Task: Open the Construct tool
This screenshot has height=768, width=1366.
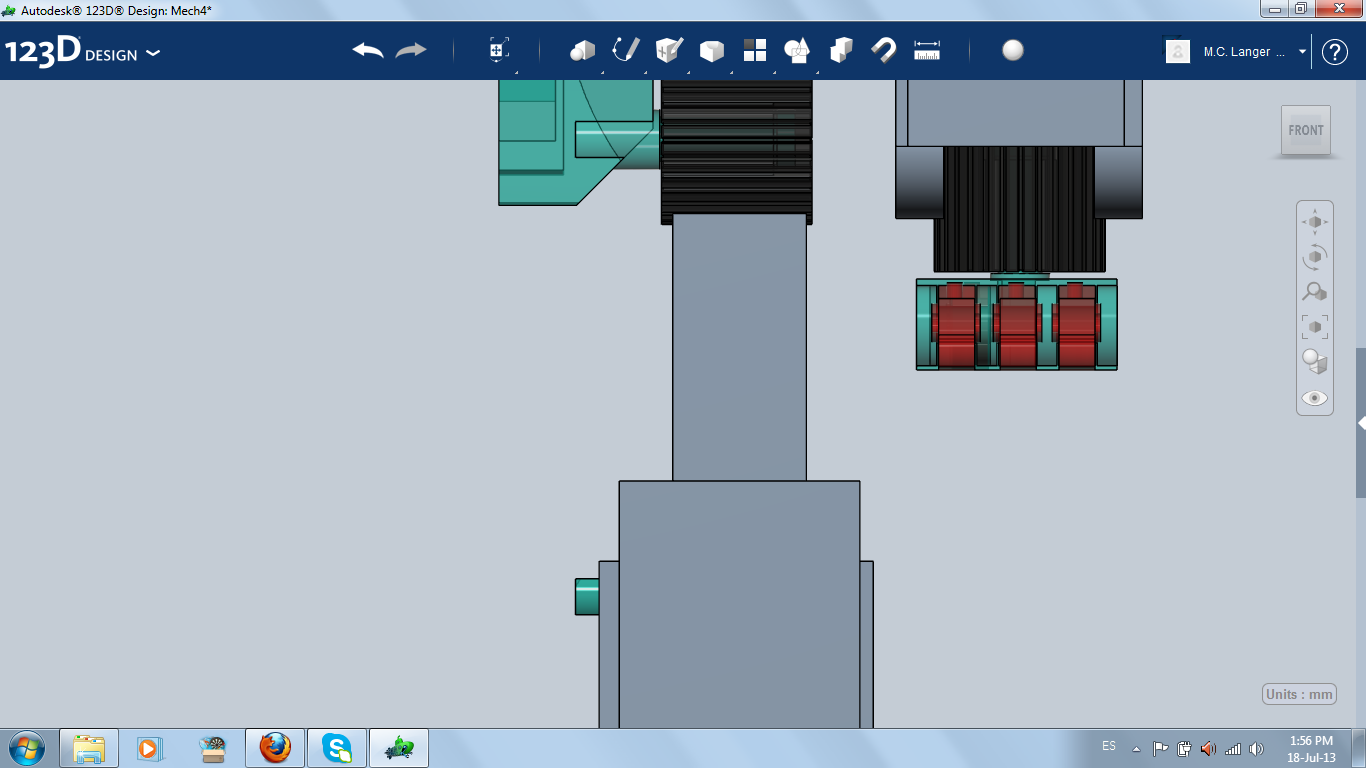Action: [x=669, y=50]
